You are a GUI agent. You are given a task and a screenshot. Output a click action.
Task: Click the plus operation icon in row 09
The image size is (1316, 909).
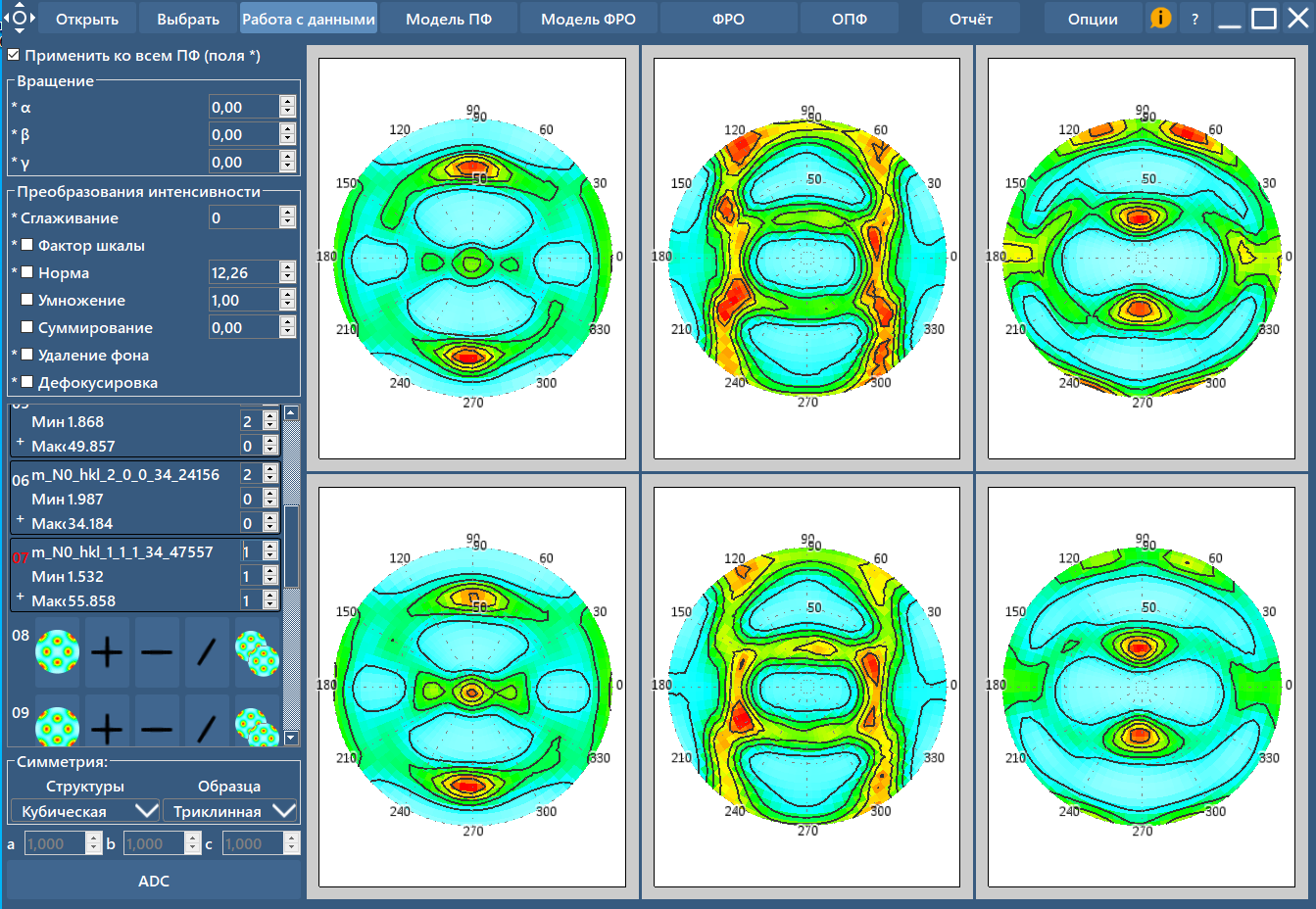107,727
